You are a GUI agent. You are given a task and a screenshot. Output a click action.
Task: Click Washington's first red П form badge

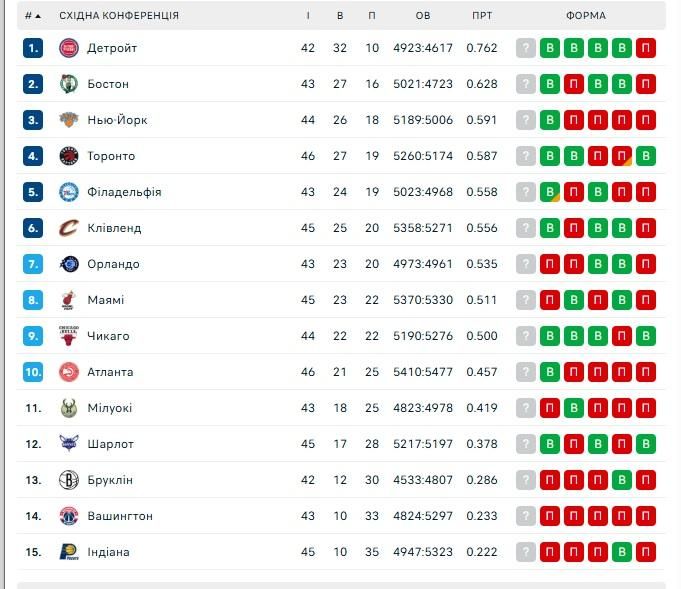coord(550,516)
